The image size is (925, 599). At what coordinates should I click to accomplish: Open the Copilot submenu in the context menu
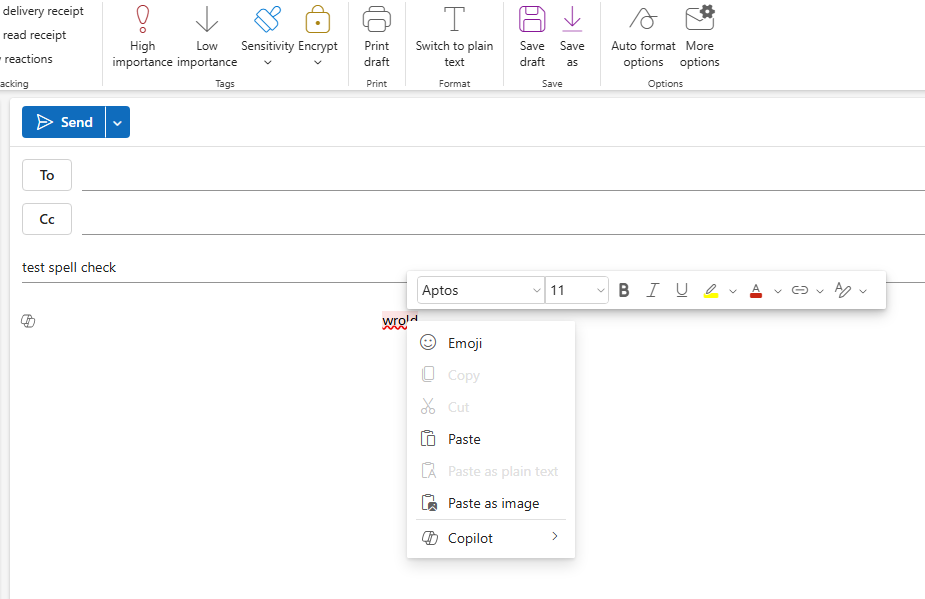468,537
